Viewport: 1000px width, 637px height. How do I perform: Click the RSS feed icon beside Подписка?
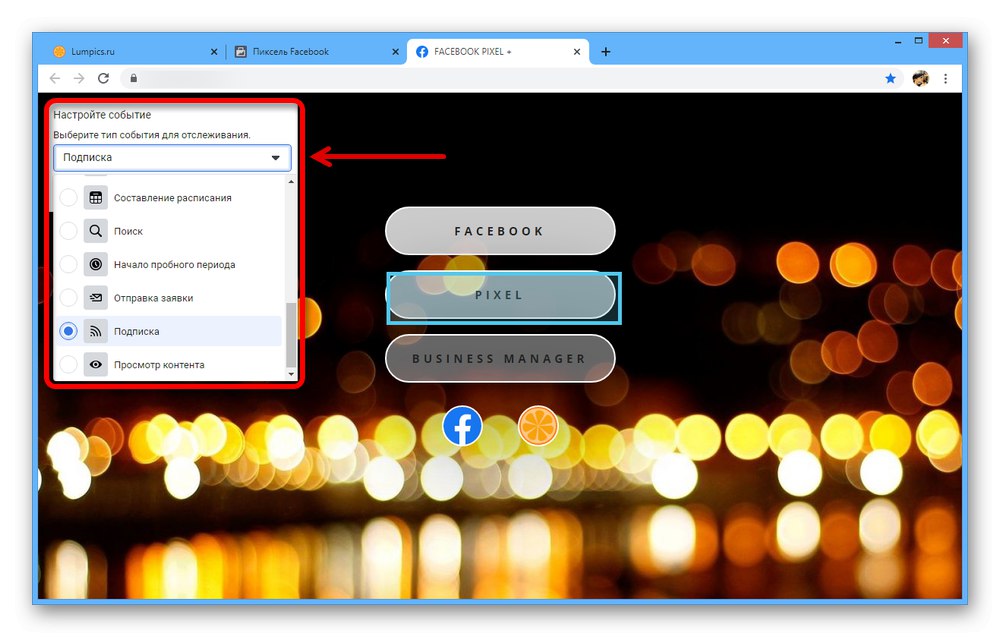tap(96, 331)
